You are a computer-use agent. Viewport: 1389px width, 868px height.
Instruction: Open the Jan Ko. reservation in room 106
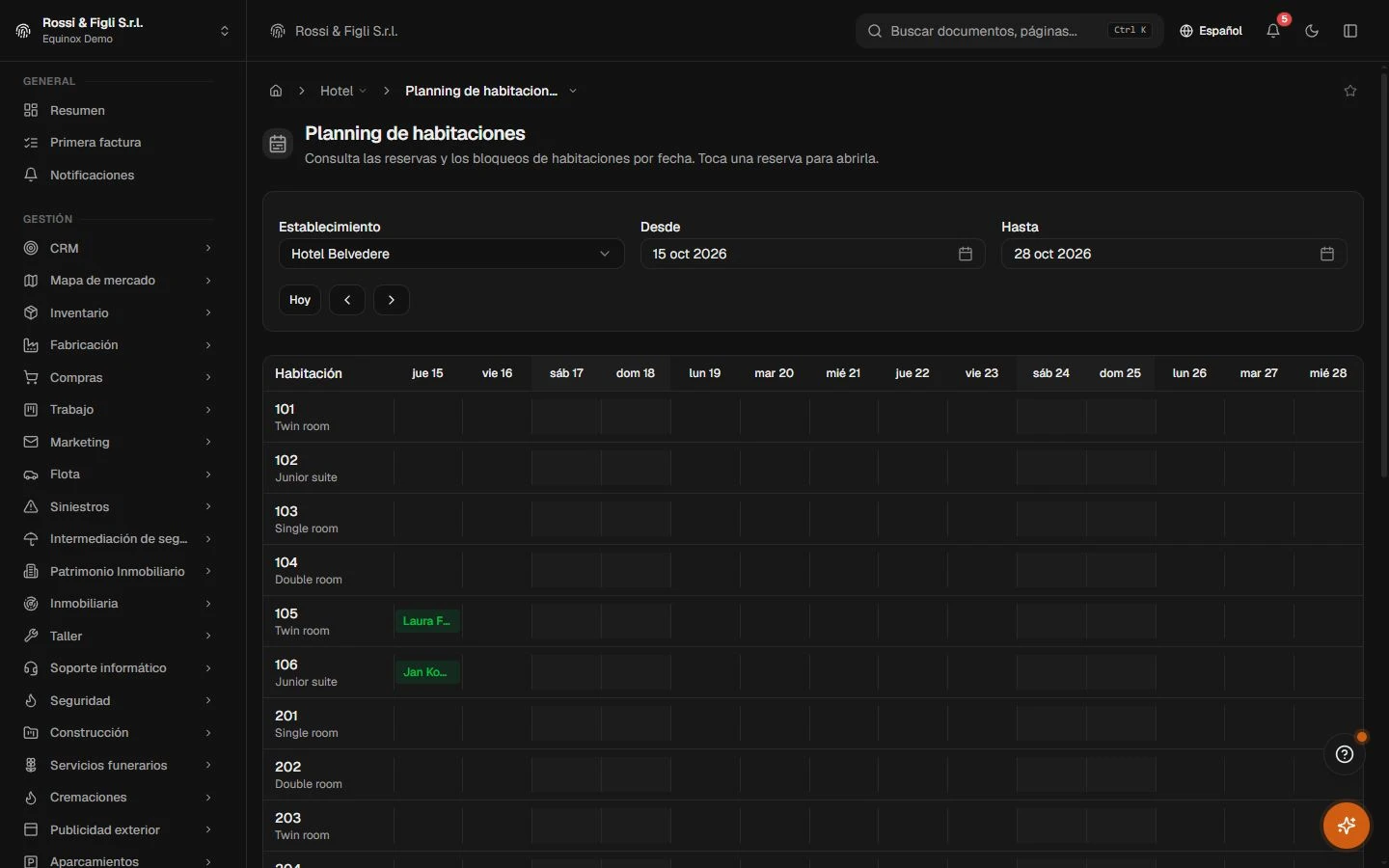(427, 672)
